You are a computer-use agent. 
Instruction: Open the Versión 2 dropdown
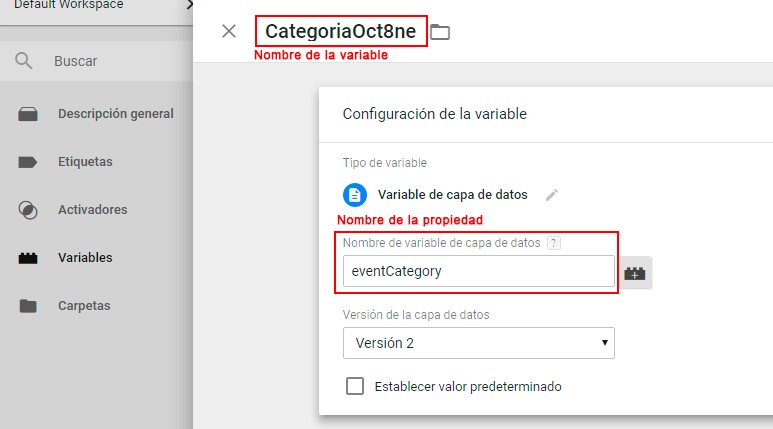point(478,343)
